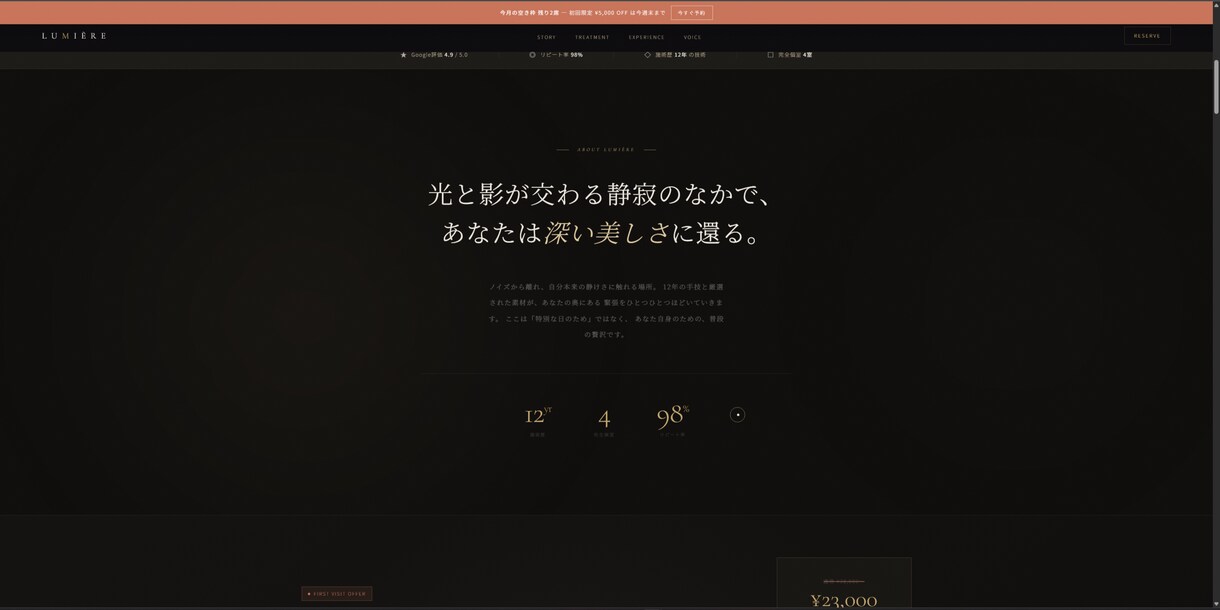The height and width of the screenshot is (610, 1220).
Task: Click the page's vertical scrollbar thumb
Action: point(1216,87)
